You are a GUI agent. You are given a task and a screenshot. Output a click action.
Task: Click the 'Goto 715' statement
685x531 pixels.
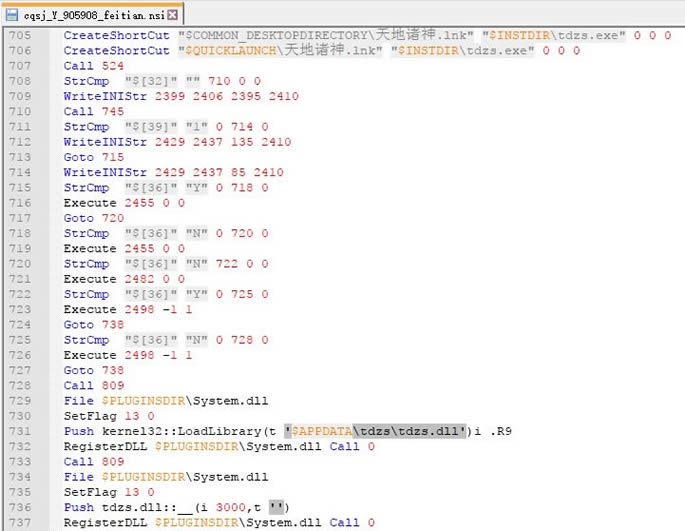pyautogui.click(x=93, y=157)
